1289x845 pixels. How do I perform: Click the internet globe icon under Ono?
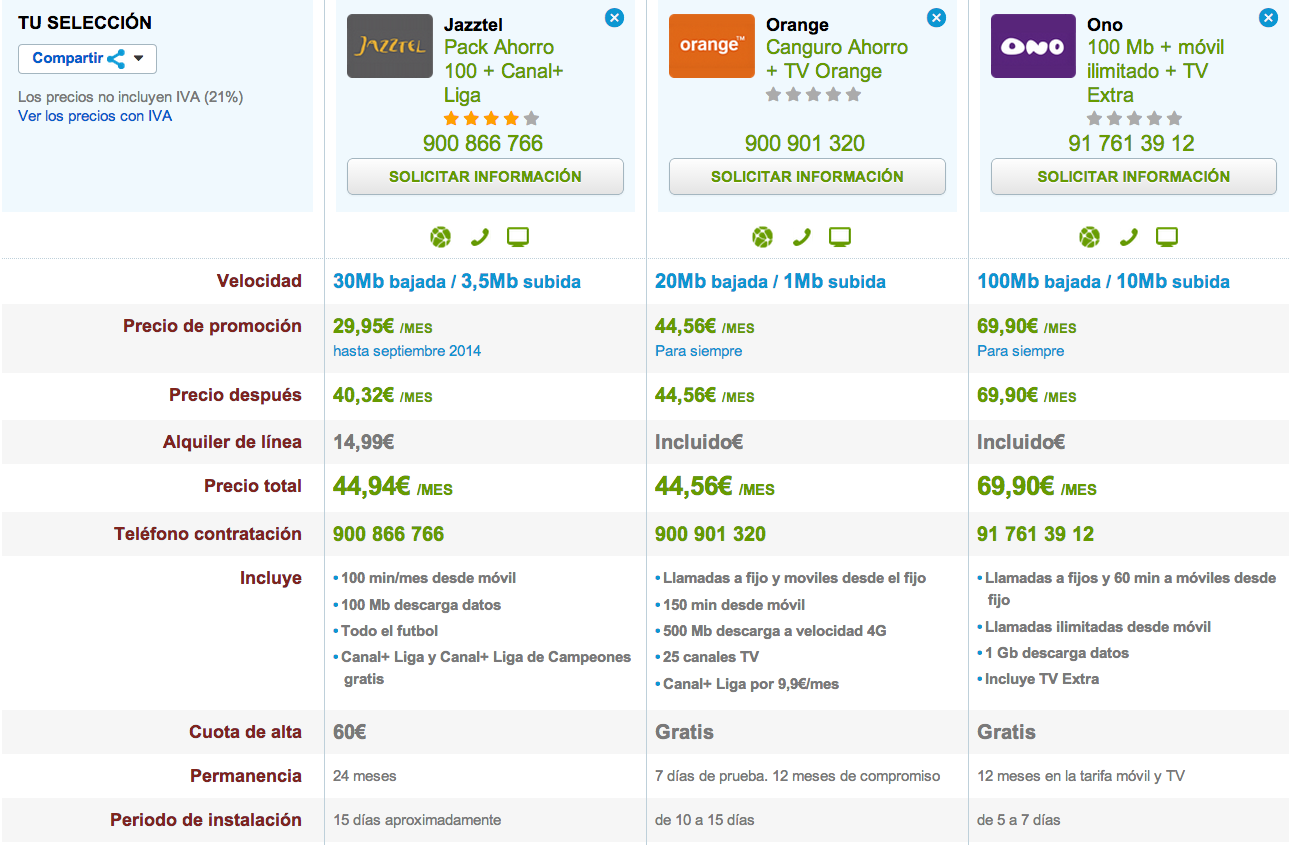point(1090,237)
